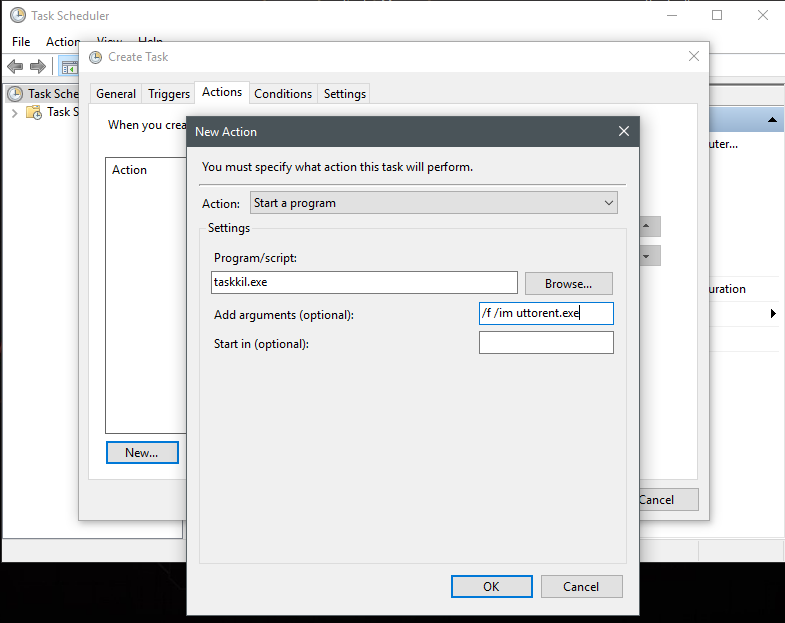Collapse the Actions pane section arrow
Image resolution: width=785 pixels, height=623 pixels.
pyautogui.click(x=772, y=120)
